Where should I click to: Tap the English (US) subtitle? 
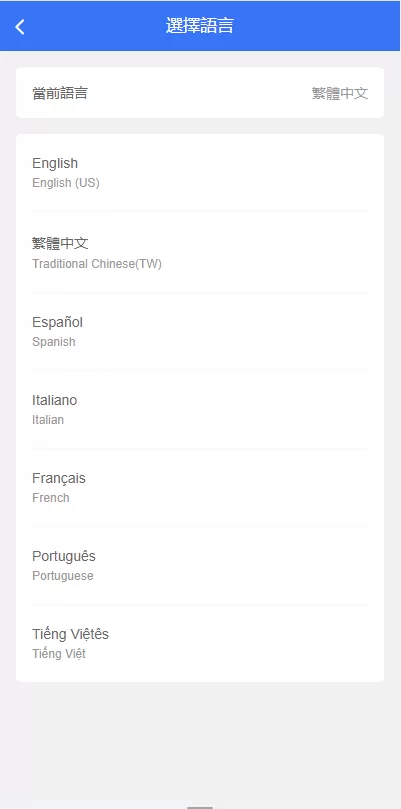point(66,183)
